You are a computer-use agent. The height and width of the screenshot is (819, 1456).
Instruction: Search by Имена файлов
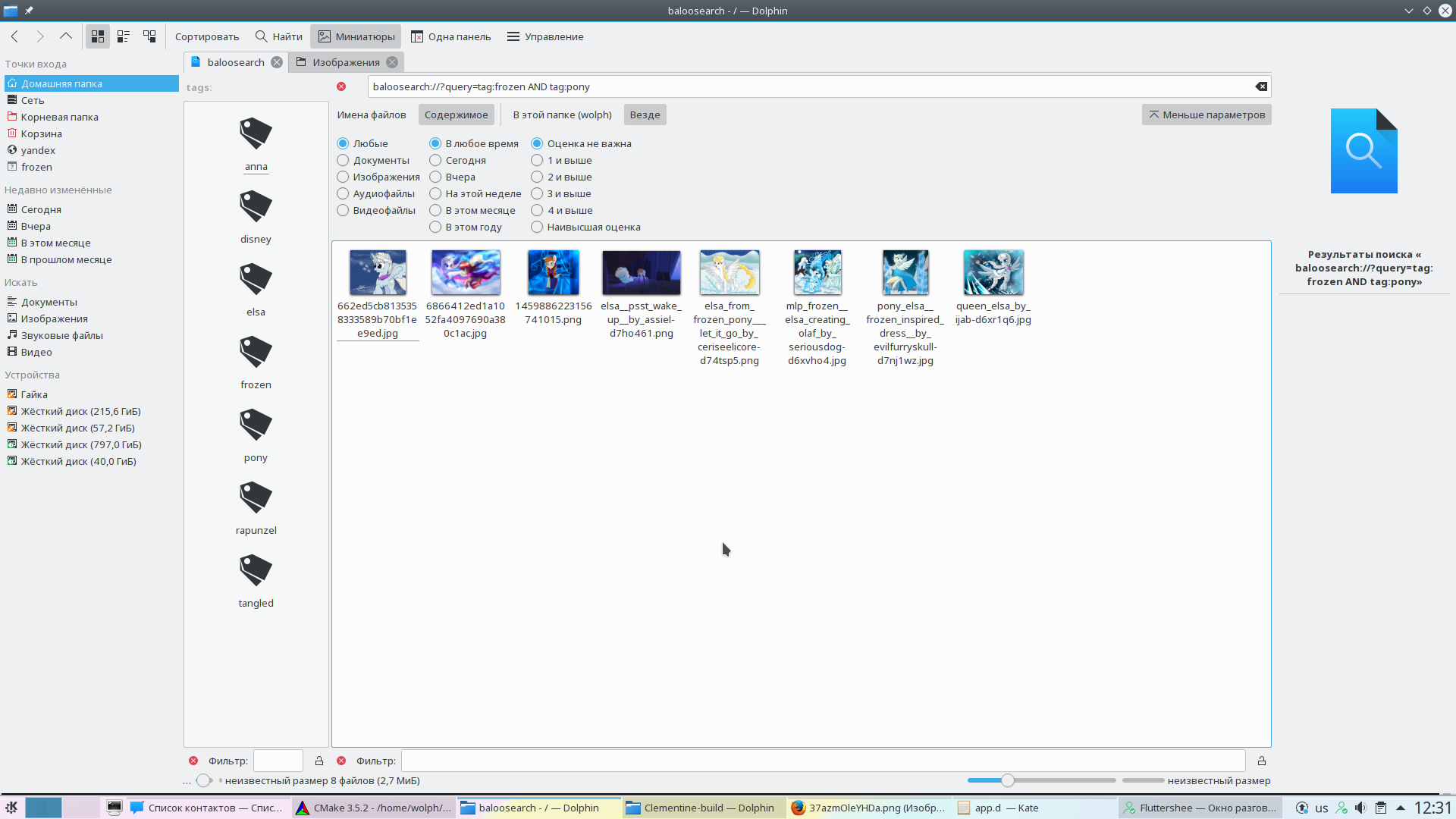coord(372,115)
